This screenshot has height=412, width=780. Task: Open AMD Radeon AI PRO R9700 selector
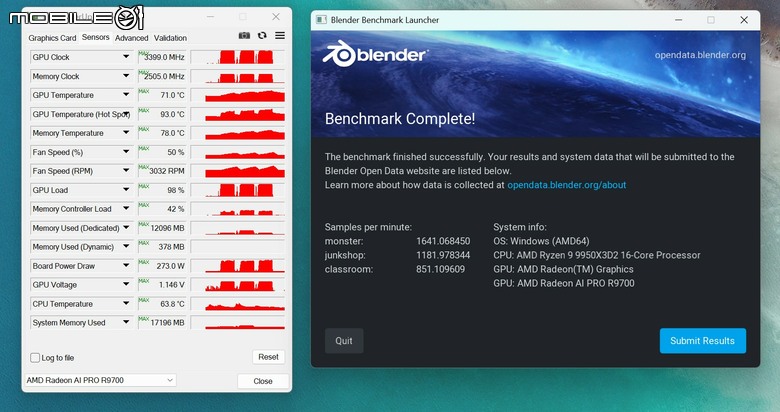[100, 380]
